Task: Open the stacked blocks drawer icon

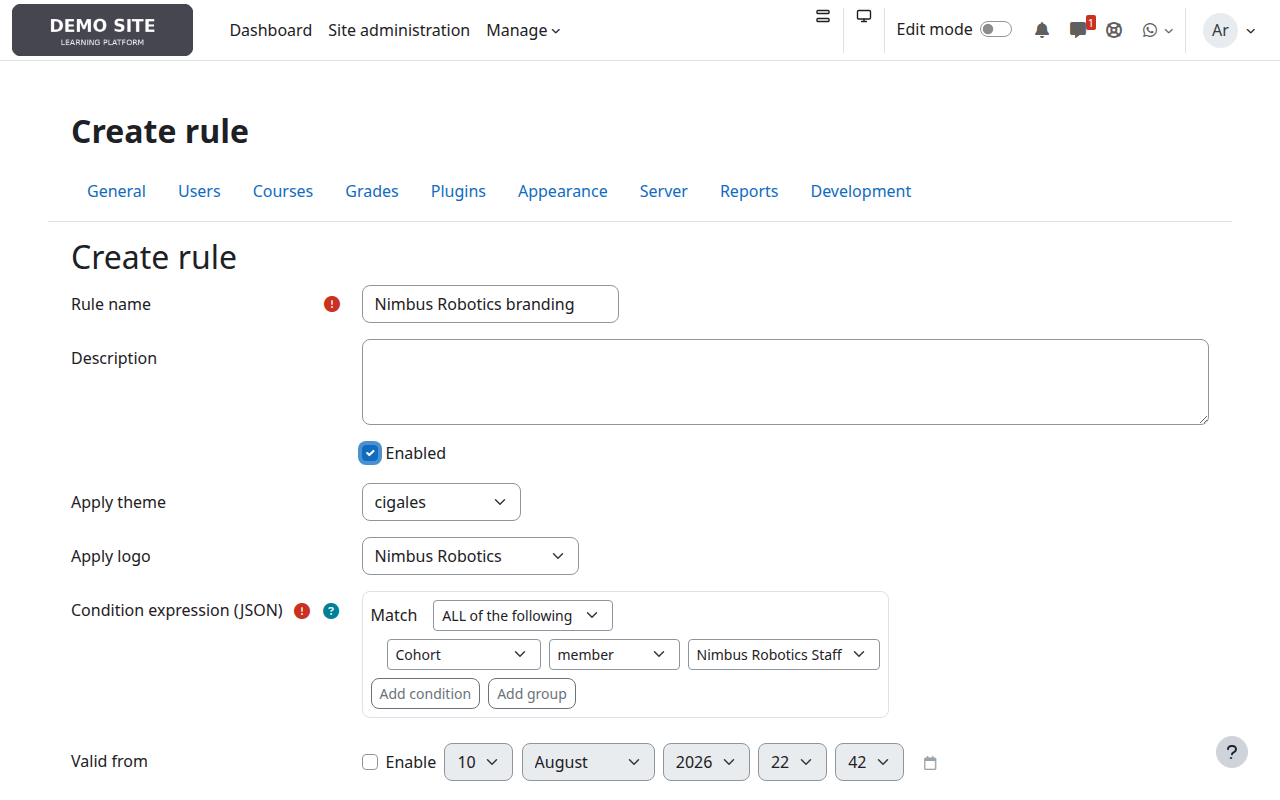Action: [823, 16]
